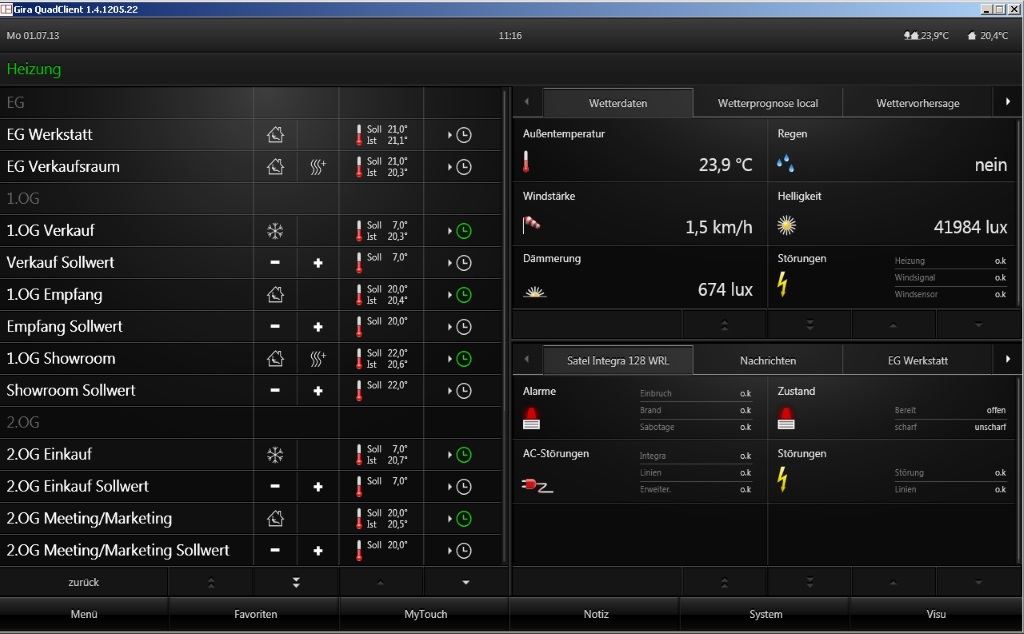Click the heating waves icon for EG Verkaufsraum
Image resolution: width=1024 pixels, height=634 pixels.
click(x=318, y=167)
